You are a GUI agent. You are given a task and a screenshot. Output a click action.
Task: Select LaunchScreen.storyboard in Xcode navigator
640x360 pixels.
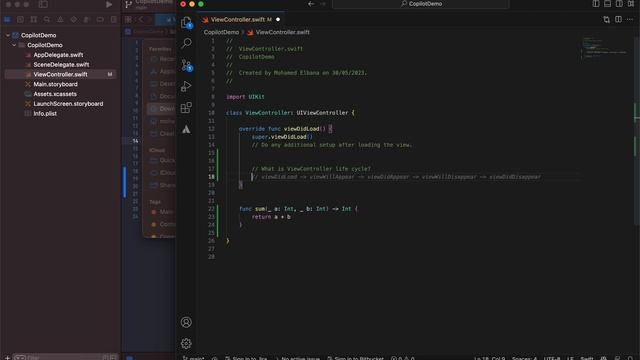[68, 104]
